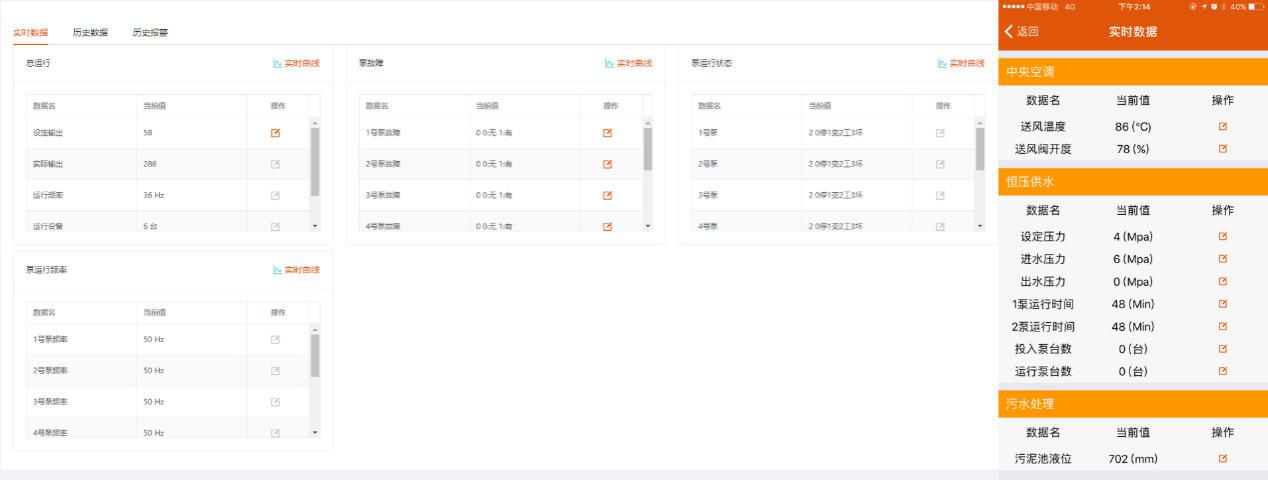This screenshot has width=1268, height=480.
Task: Select the 设定输出 row name
Action: (x=48, y=133)
